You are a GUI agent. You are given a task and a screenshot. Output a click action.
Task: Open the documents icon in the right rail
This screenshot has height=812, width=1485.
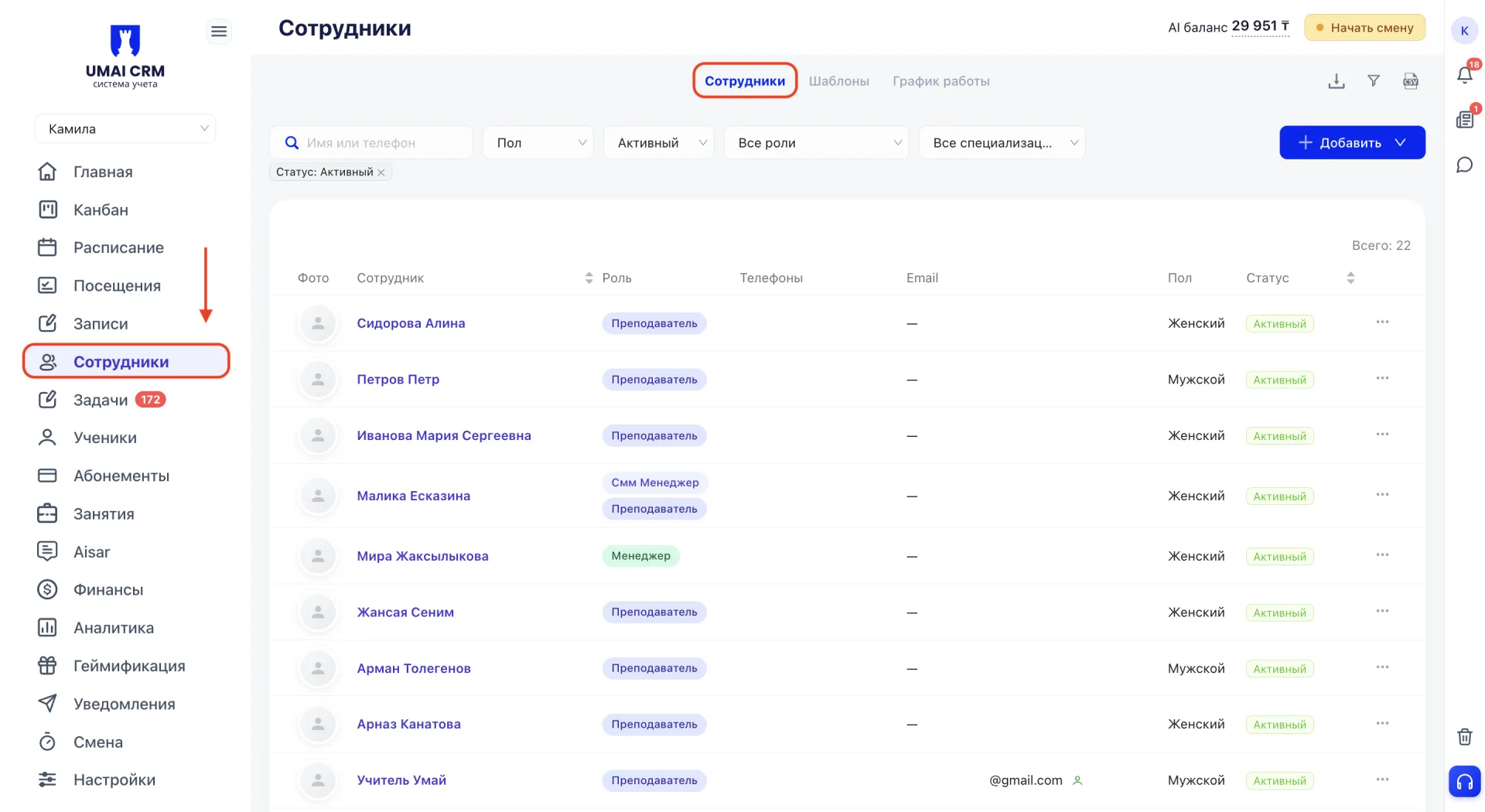point(1465,119)
